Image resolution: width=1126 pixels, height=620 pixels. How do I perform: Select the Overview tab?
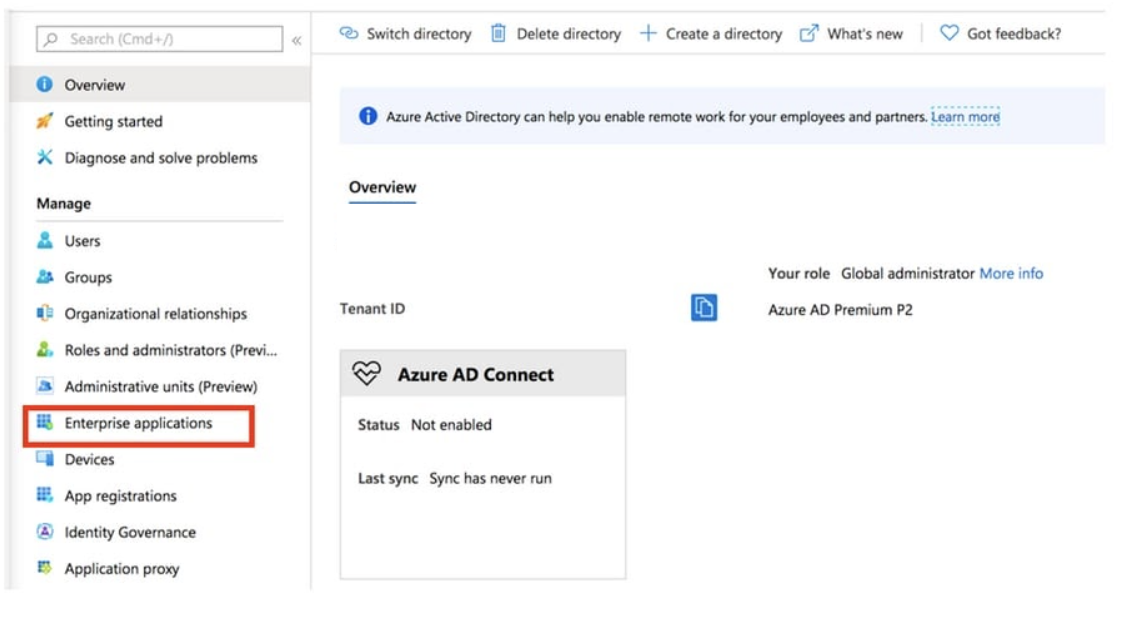coord(382,187)
